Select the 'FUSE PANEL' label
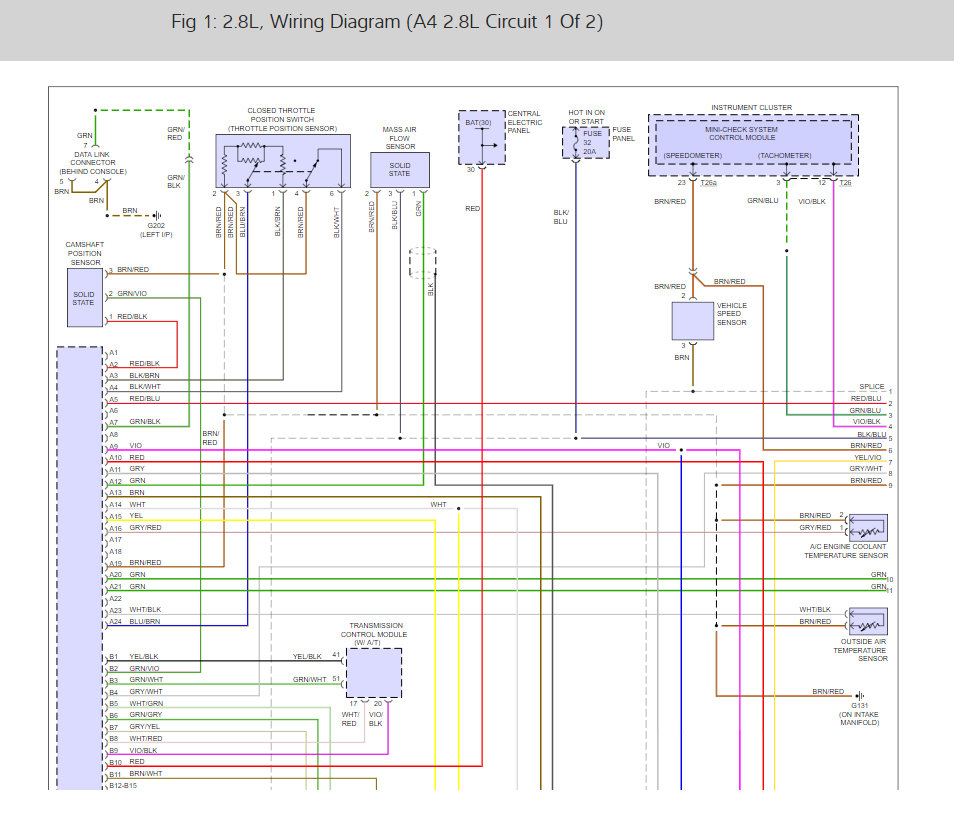The height and width of the screenshot is (820, 954). point(623,134)
